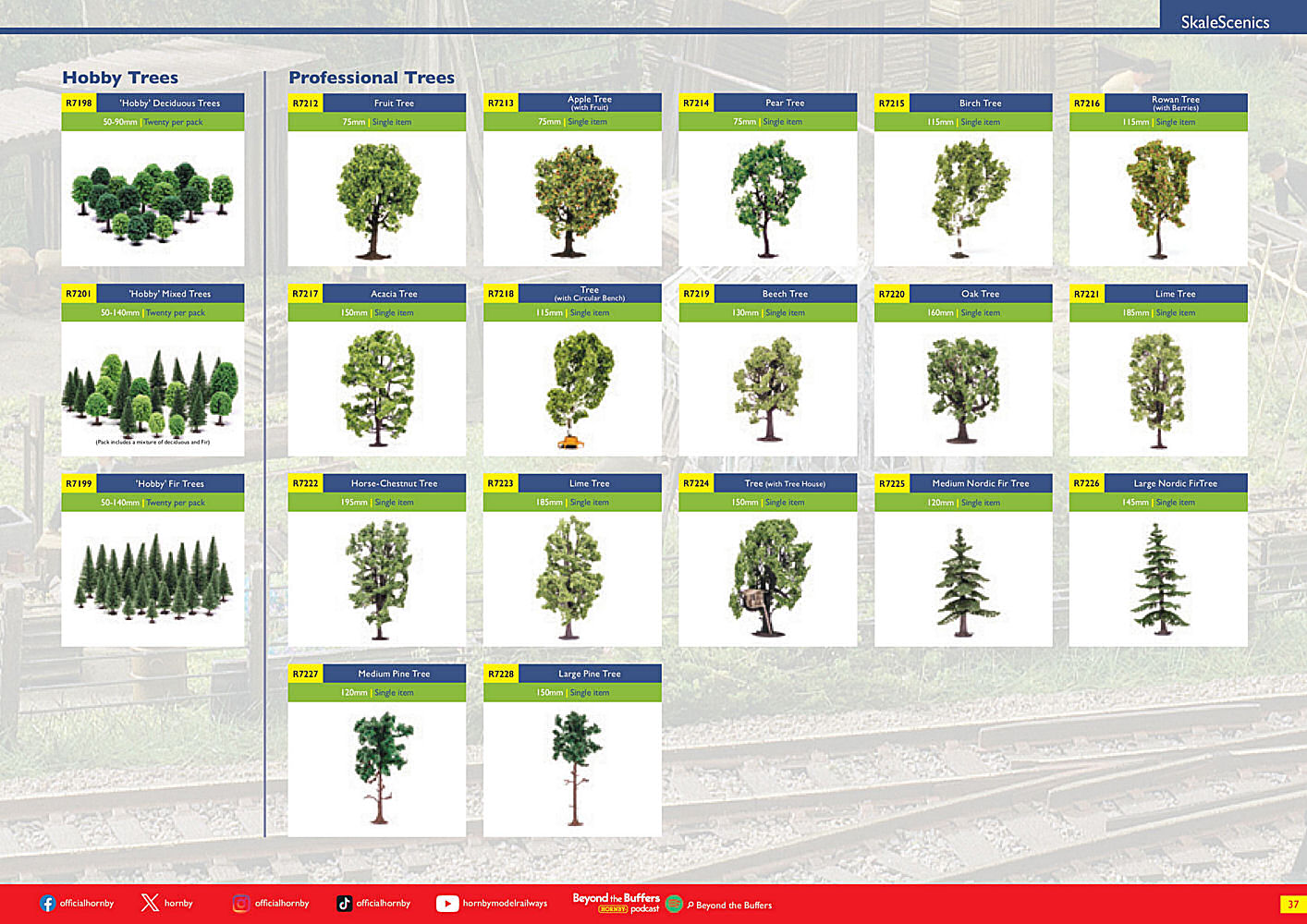Click the R7201 product code label
Screen dimensions: 1307x924
(79, 294)
